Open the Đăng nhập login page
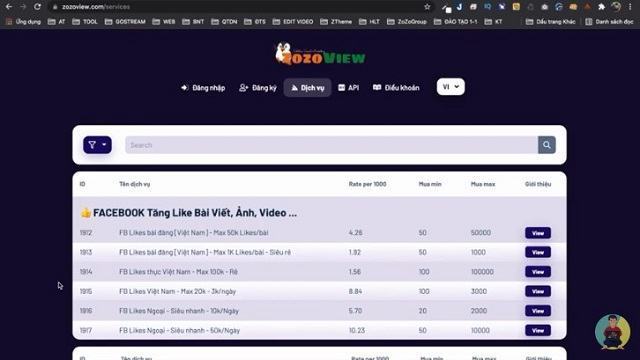640x360 pixels. point(203,88)
